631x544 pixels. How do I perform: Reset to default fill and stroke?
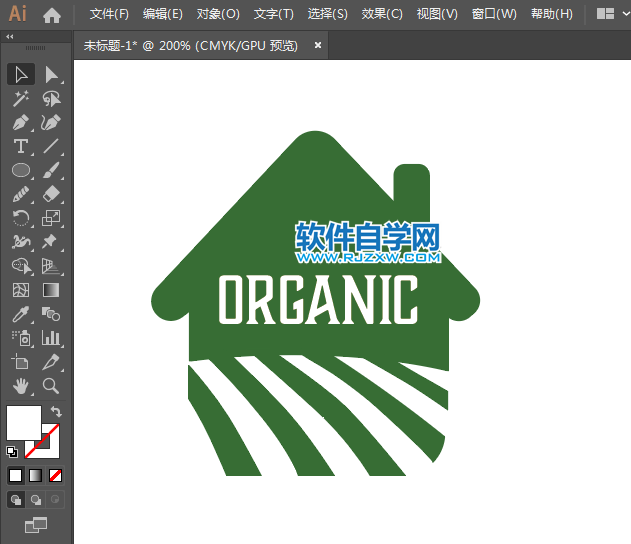12,452
